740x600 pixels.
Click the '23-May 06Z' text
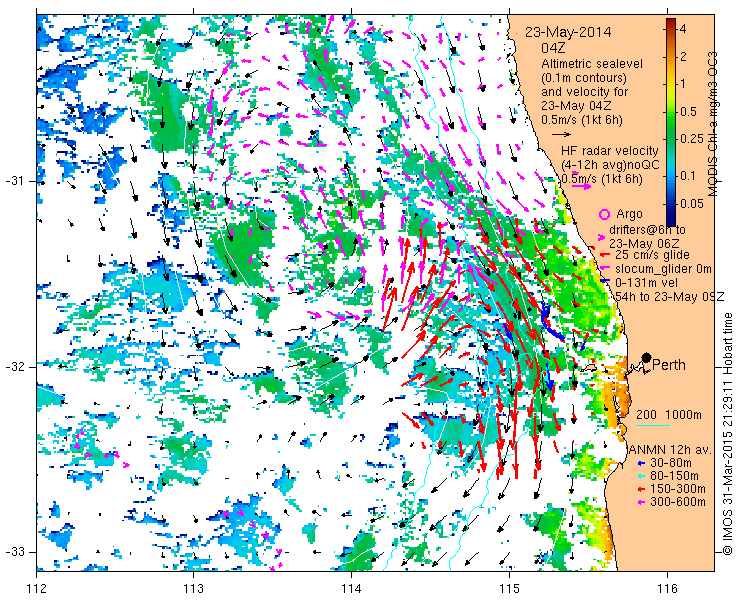(x=644, y=244)
